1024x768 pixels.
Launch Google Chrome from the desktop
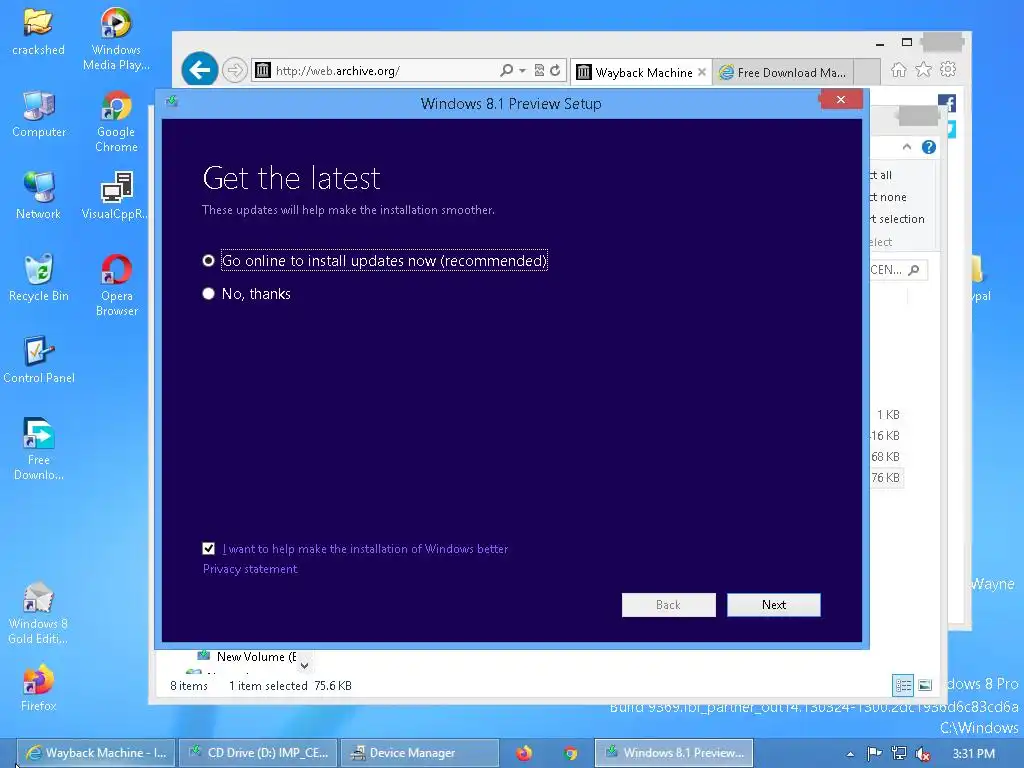116,121
